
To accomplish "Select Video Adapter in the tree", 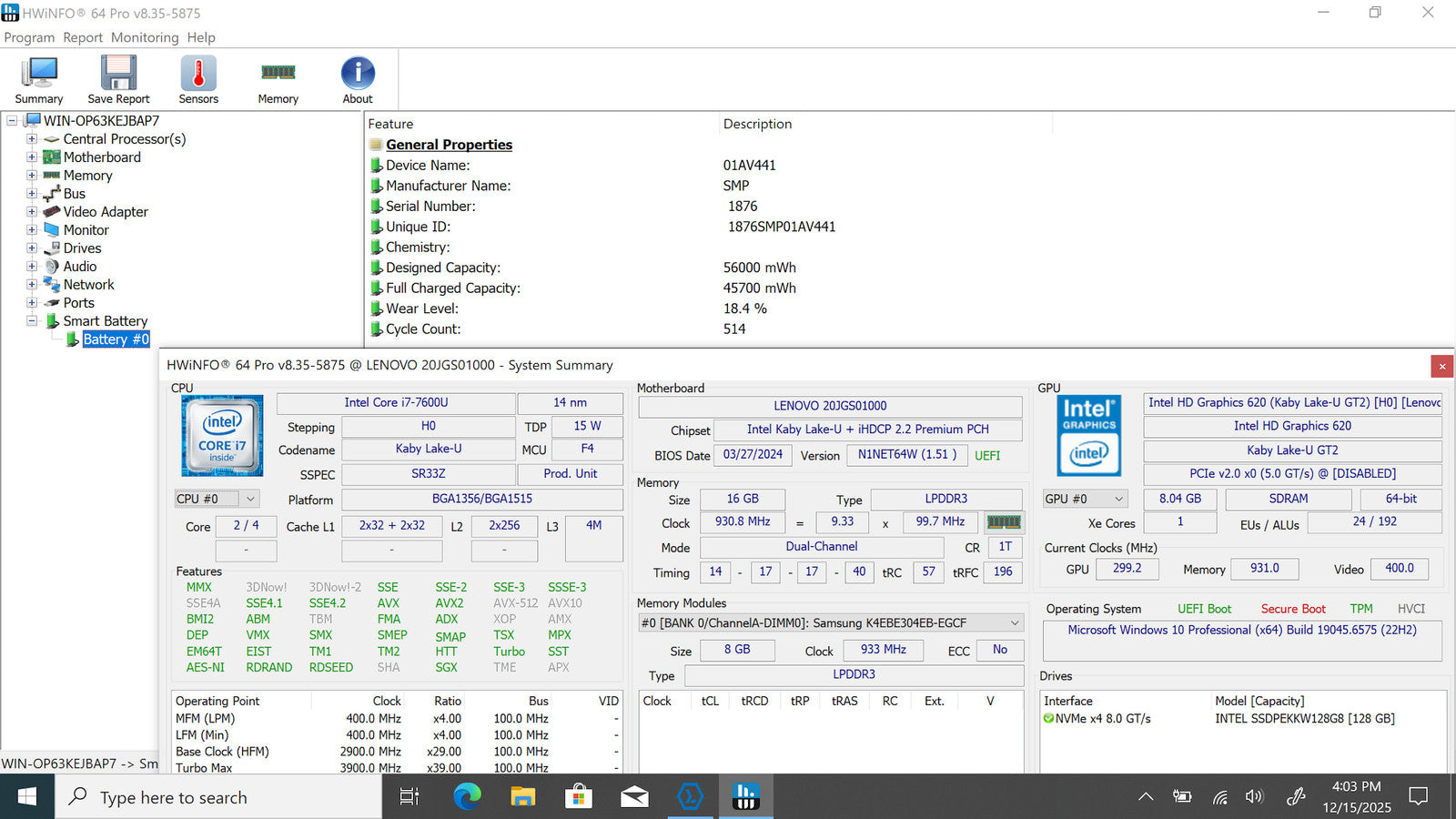I will click(106, 212).
